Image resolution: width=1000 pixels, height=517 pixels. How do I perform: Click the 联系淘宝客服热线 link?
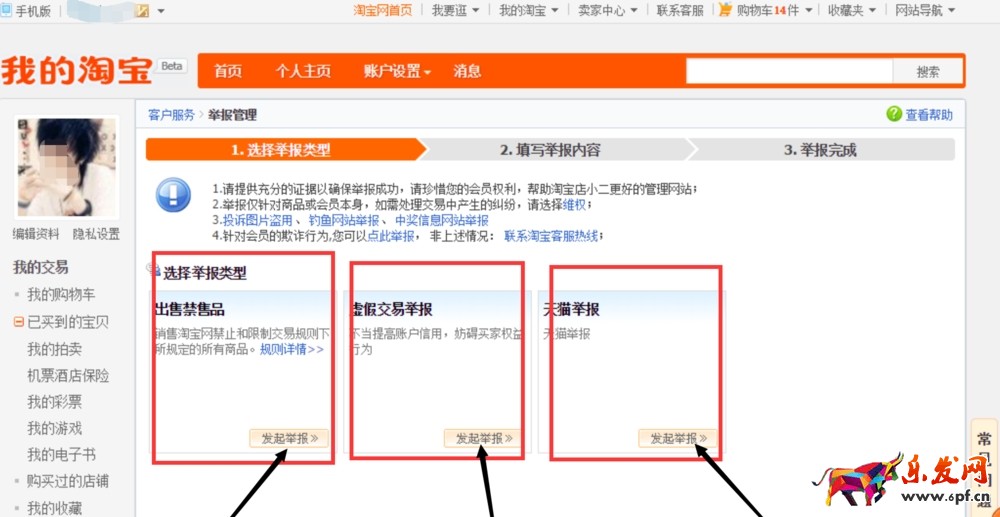(x=551, y=237)
